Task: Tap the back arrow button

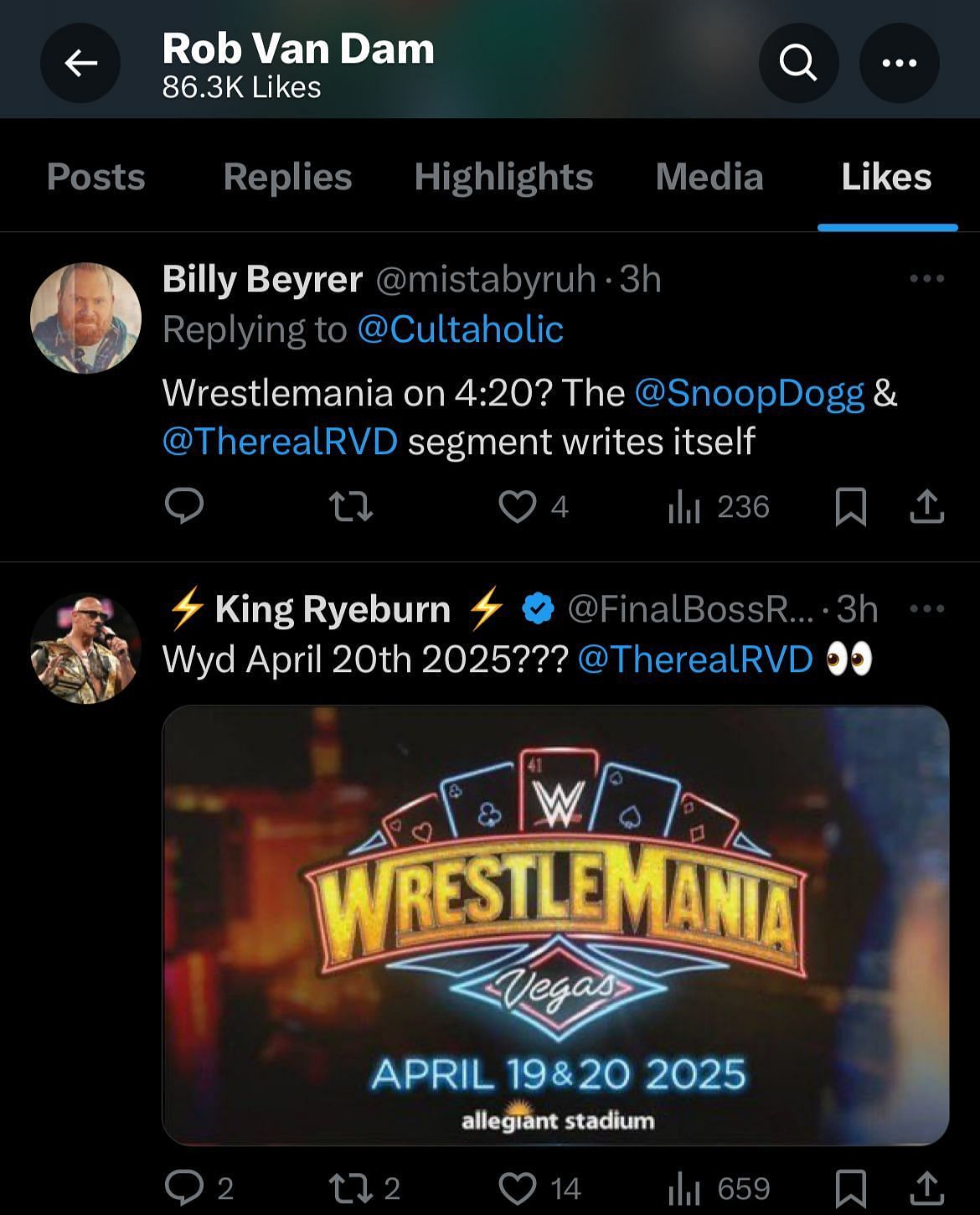Action: pos(80,63)
